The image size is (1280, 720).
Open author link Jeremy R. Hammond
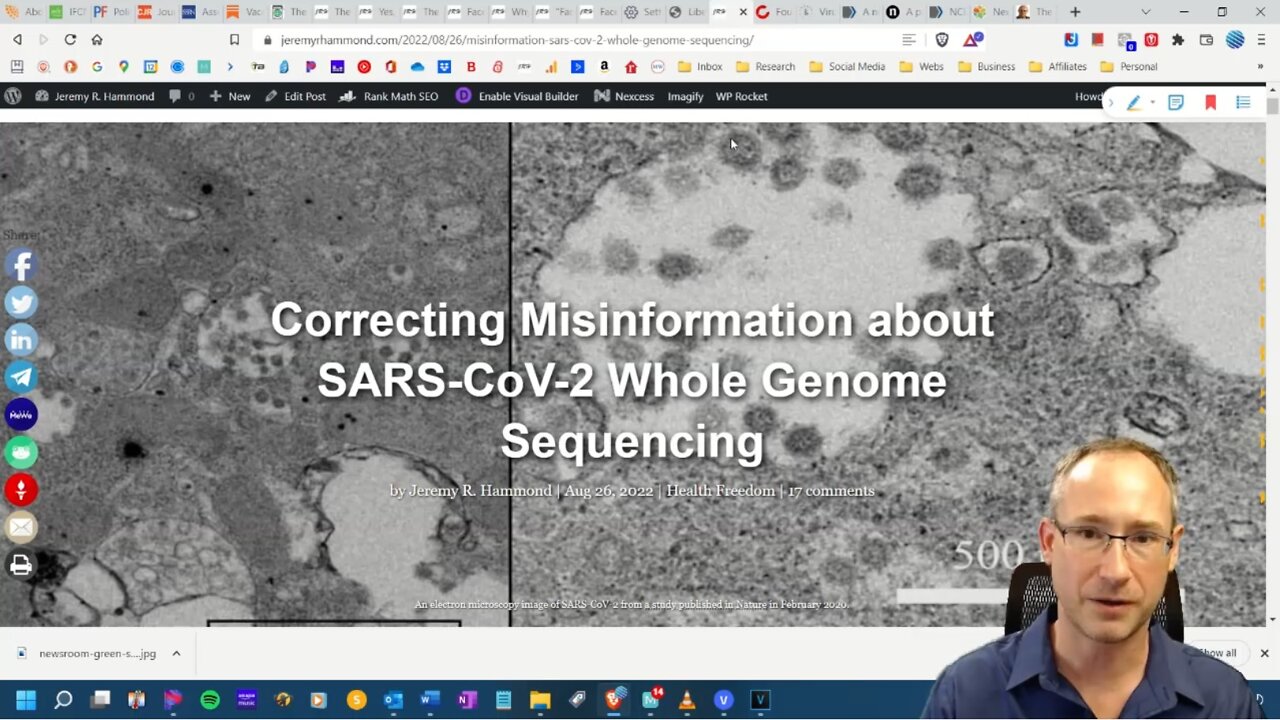[480, 491]
